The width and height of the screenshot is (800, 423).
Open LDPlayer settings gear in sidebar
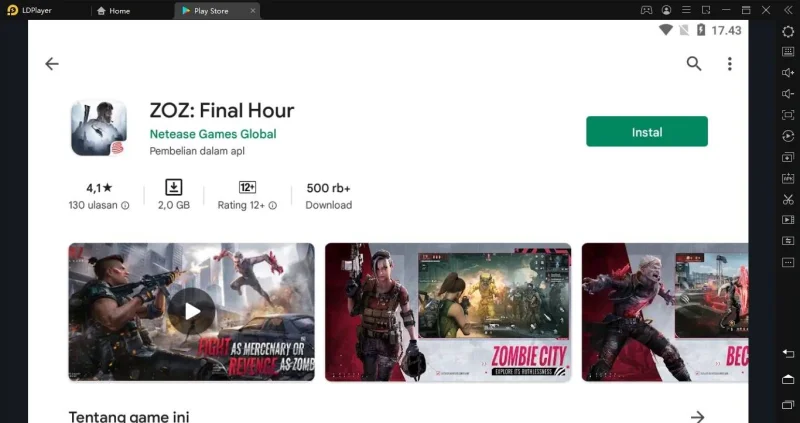pyautogui.click(x=788, y=31)
